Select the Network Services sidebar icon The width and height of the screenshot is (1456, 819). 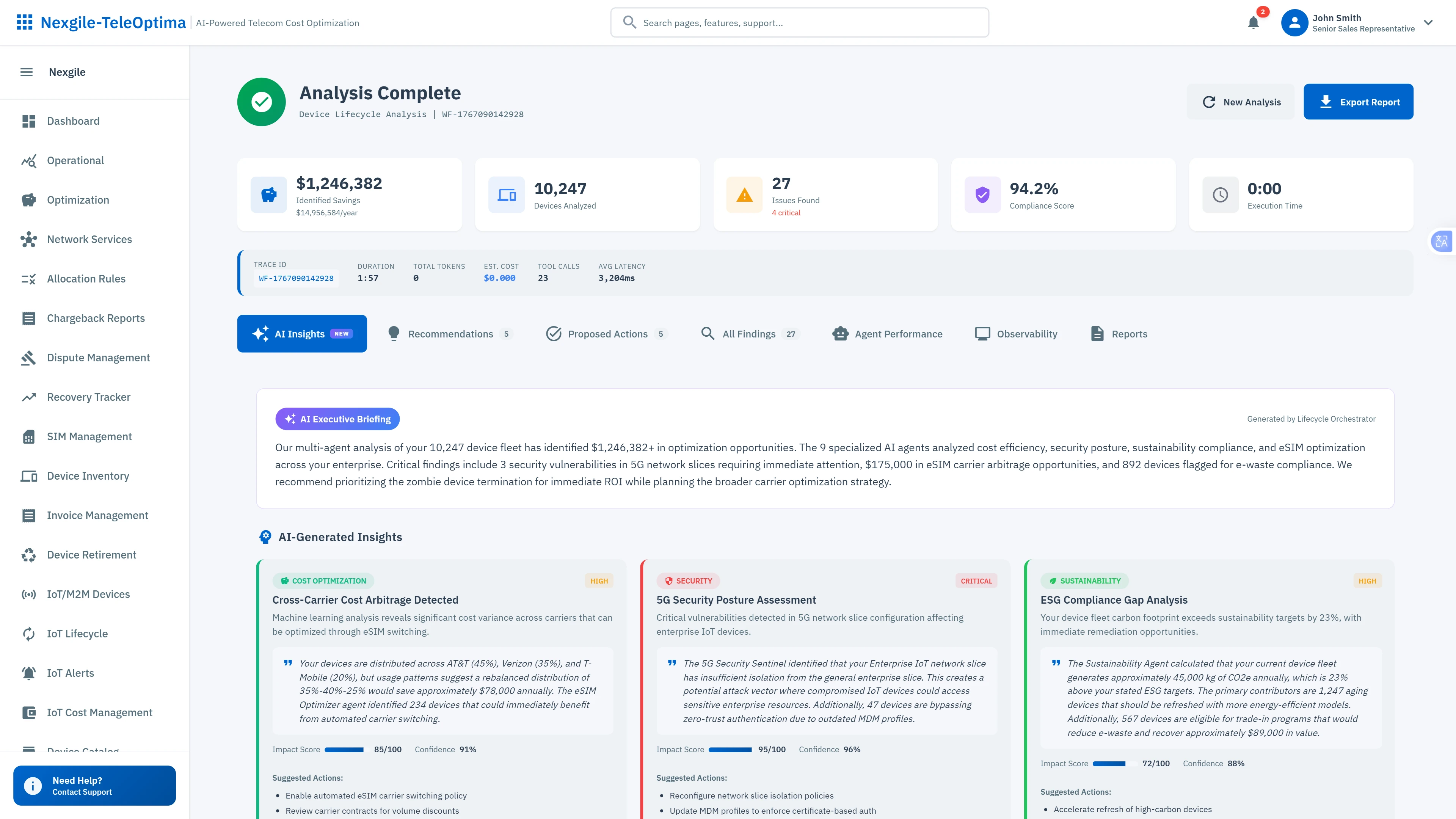click(x=29, y=239)
